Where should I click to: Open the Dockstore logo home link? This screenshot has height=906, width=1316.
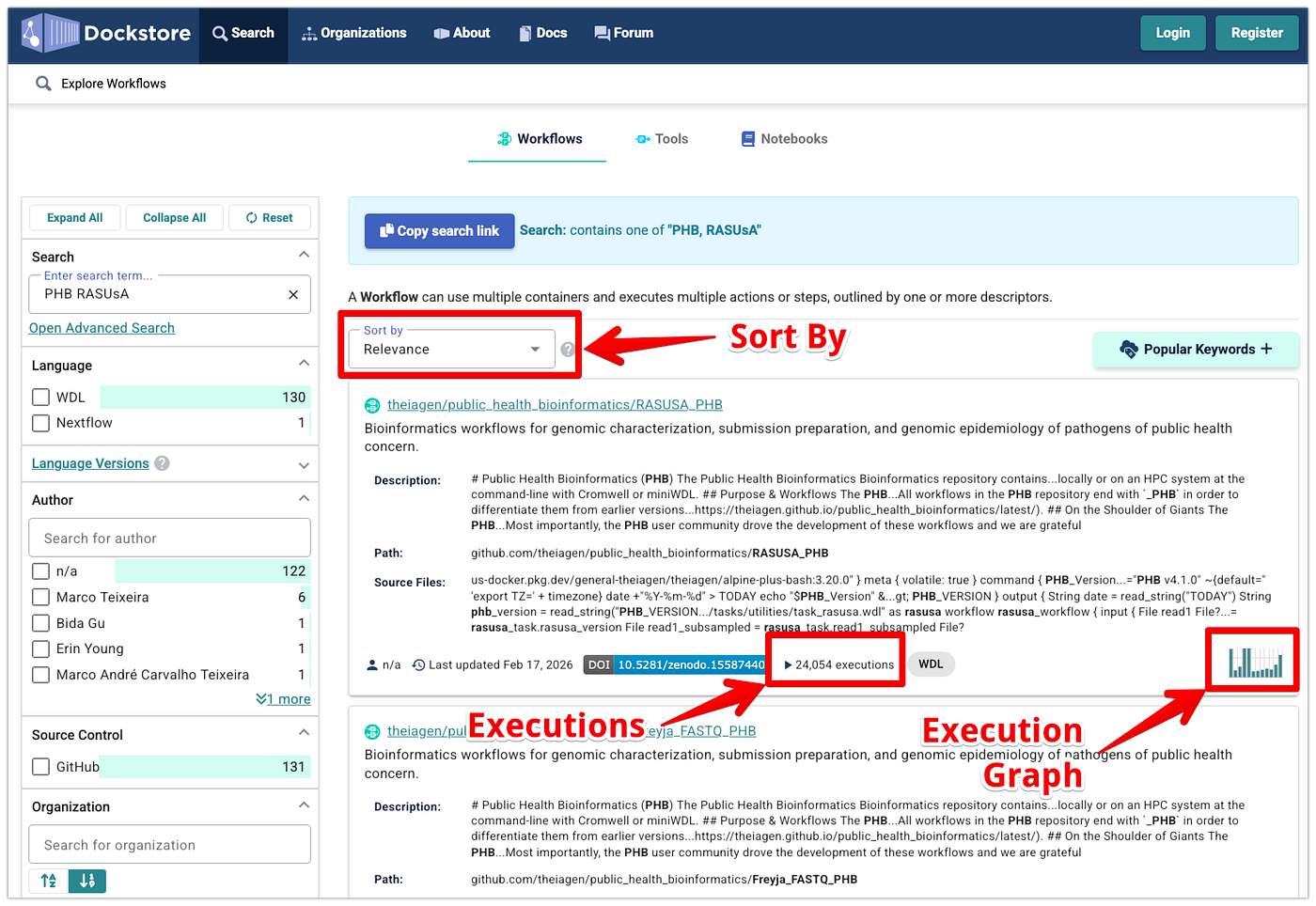coord(106,33)
